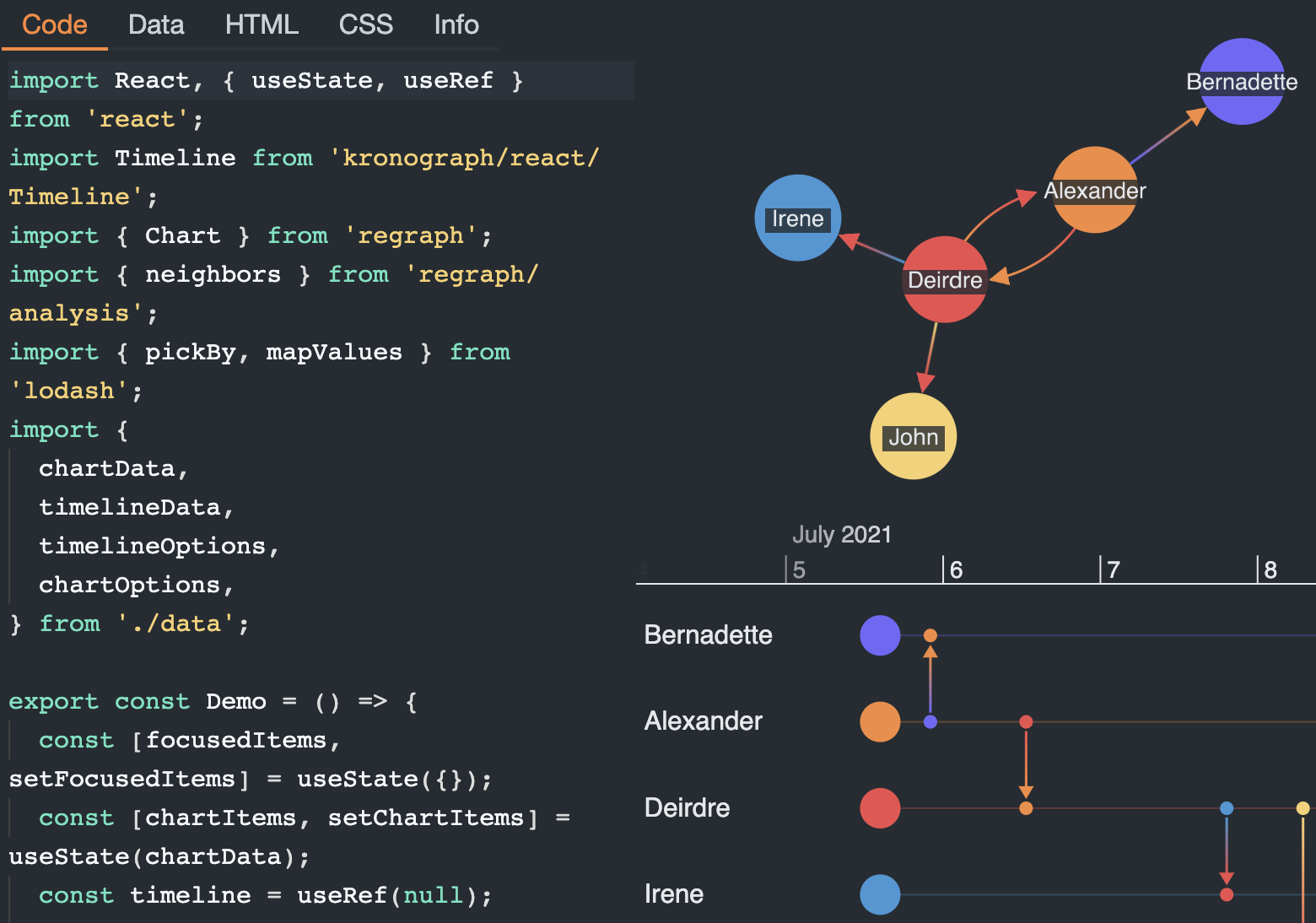Select the Alexander node in the chart

click(x=1094, y=191)
